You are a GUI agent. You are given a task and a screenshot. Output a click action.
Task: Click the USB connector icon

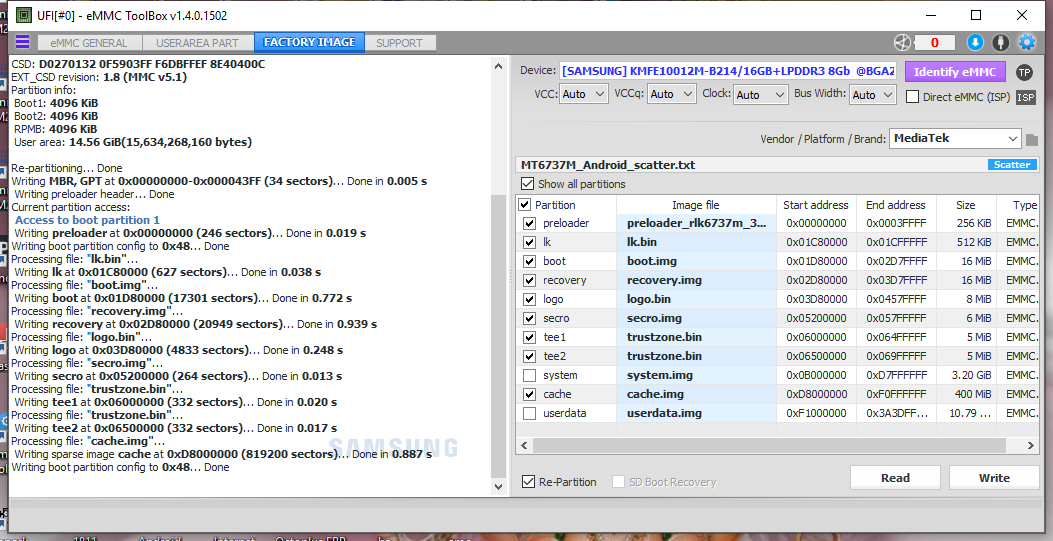1001,42
